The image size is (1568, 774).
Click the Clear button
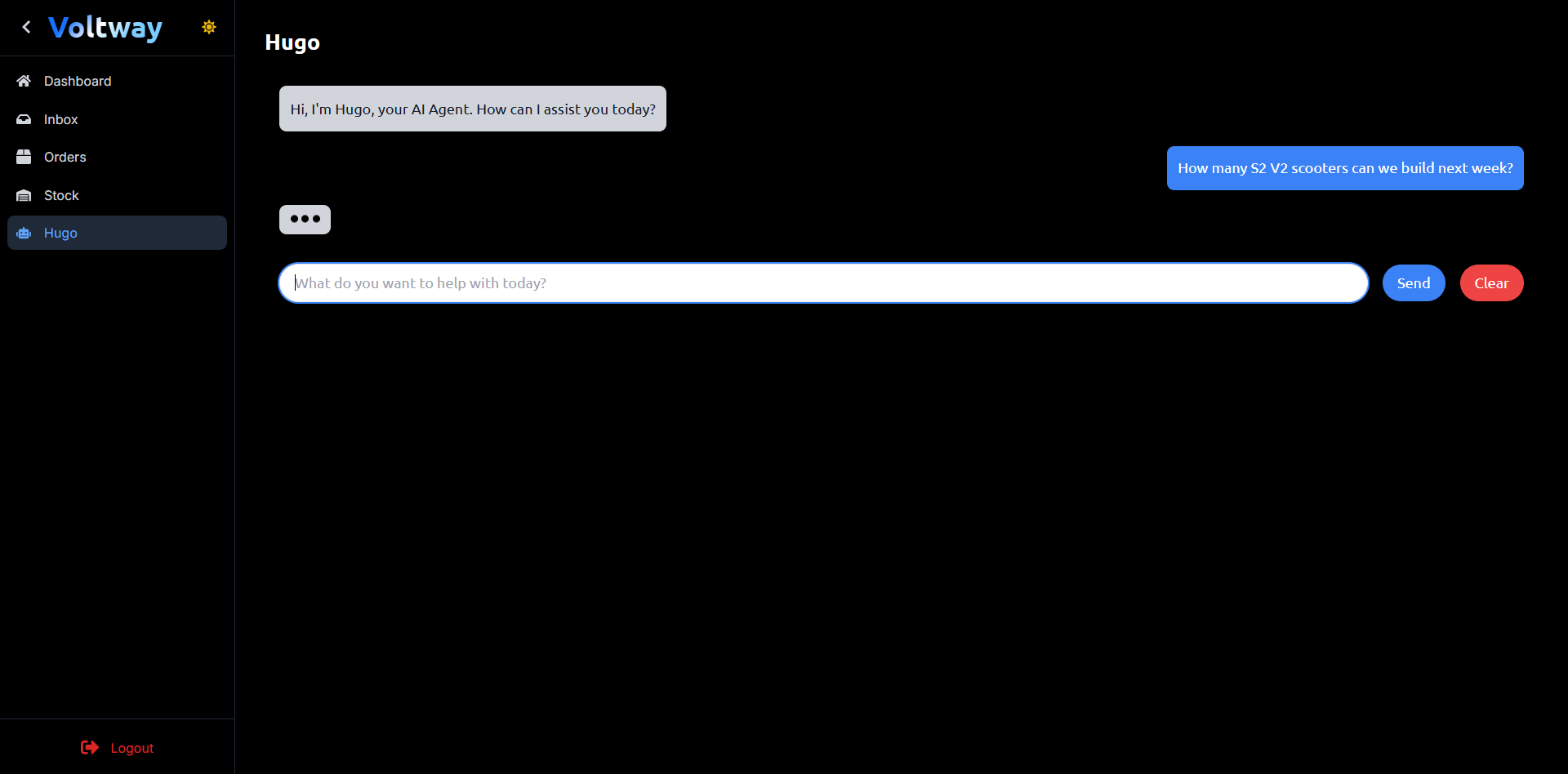[1490, 282]
